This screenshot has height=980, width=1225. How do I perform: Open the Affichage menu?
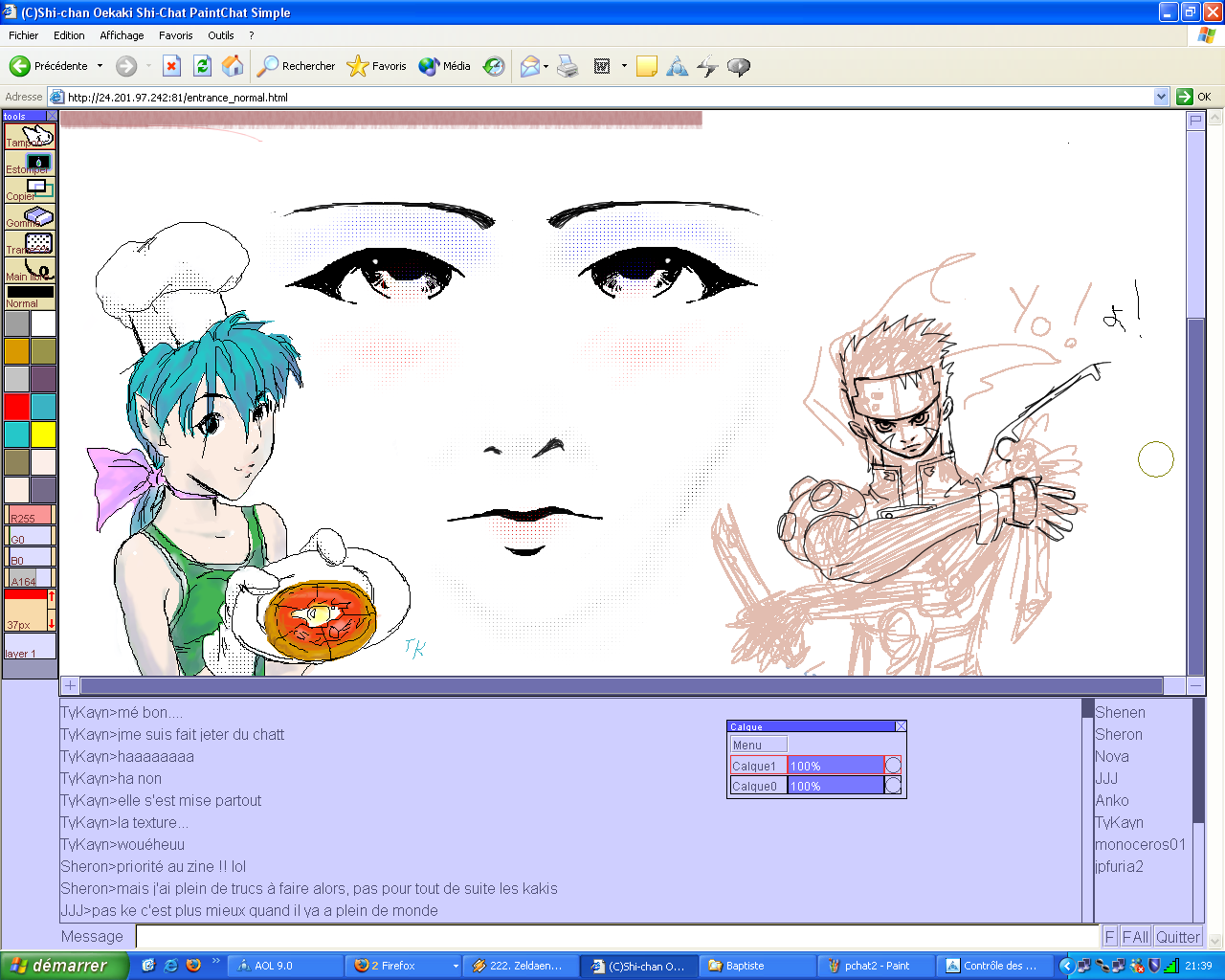click(x=122, y=35)
